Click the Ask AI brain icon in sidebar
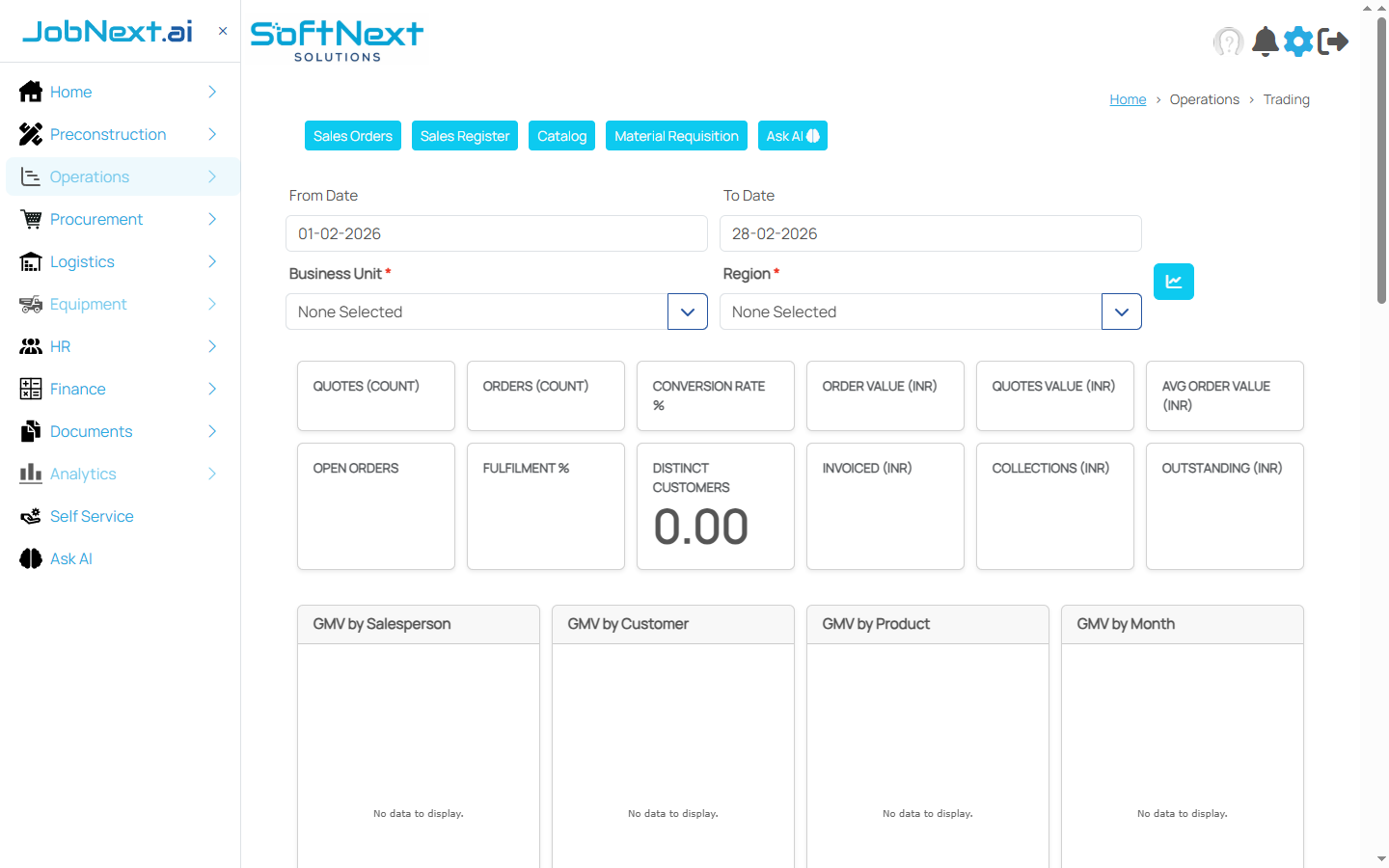 point(31,559)
